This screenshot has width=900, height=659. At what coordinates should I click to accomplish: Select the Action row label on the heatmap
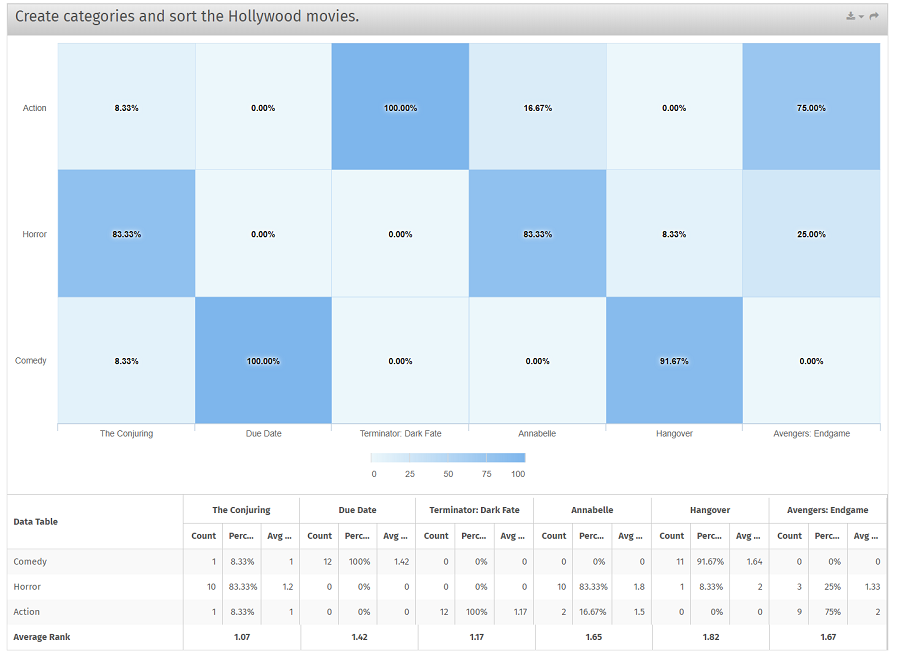[x=35, y=107]
